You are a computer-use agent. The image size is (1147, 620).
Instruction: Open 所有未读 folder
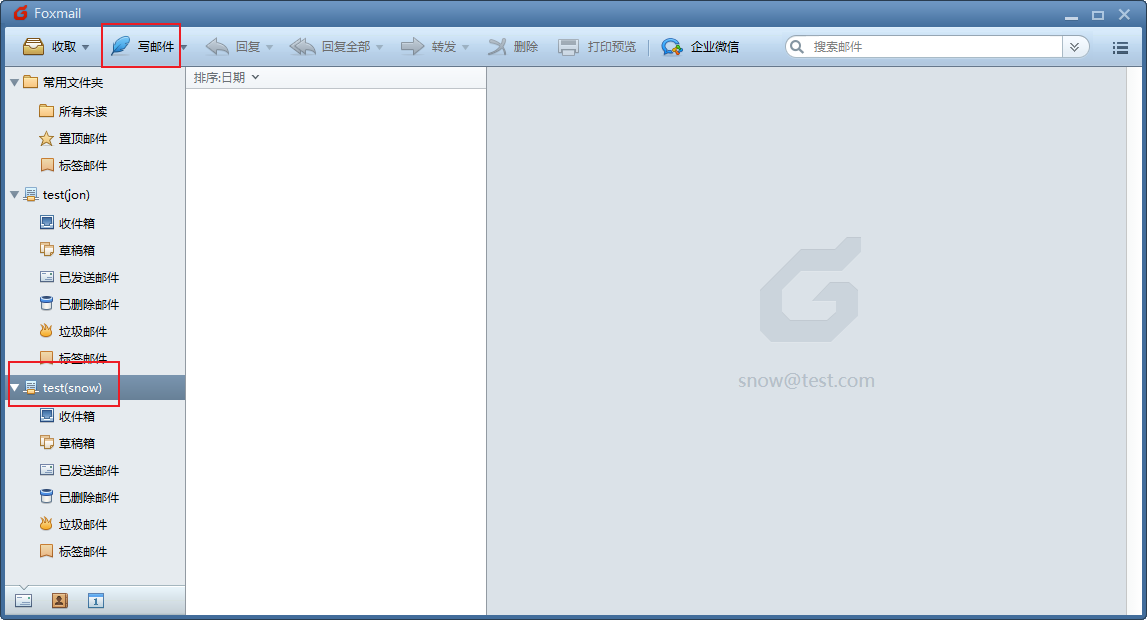tap(82, 111)
